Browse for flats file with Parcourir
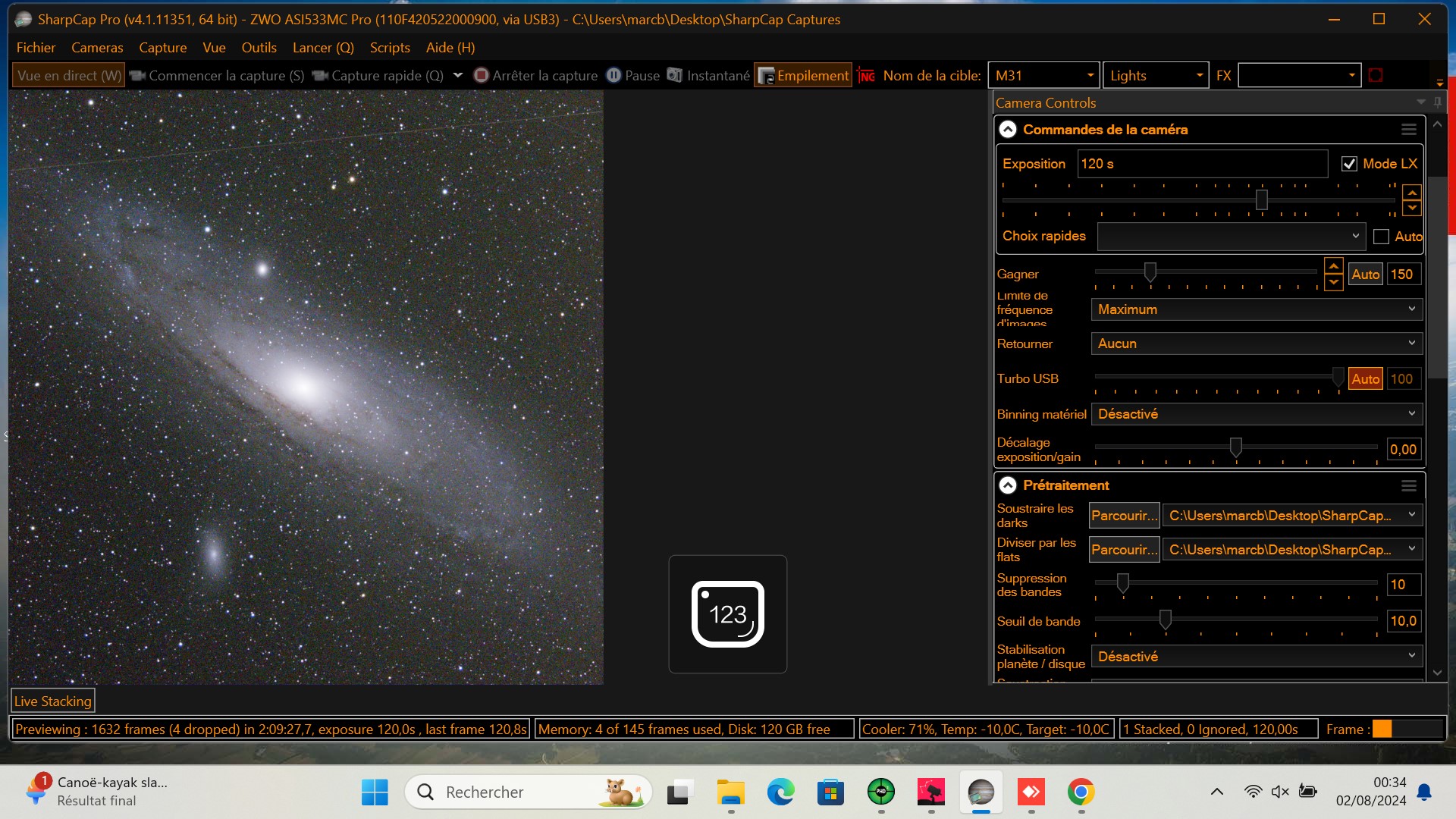Viewport: 1456px width, 819px height. click(1125, 550)
